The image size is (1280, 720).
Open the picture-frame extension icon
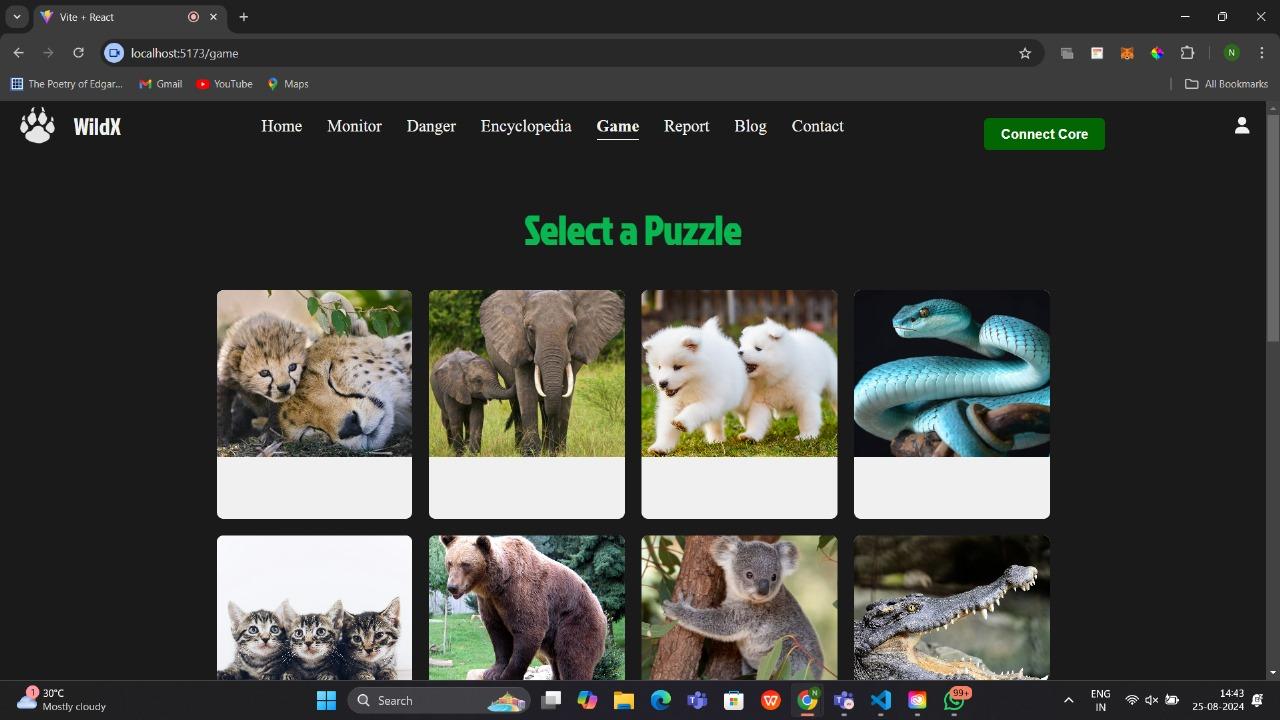1097,53
